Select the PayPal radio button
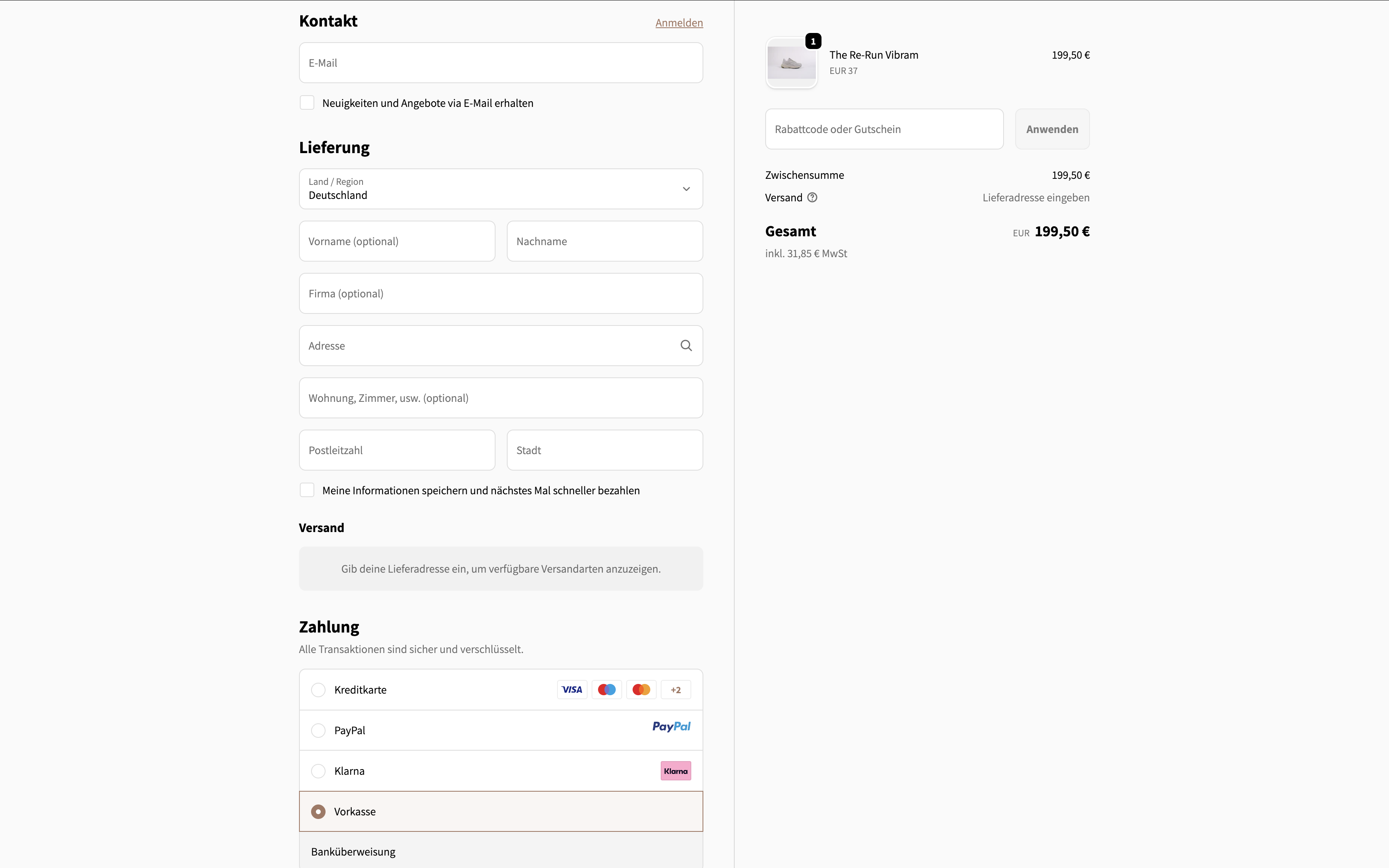This screenshot has height=868, width=1389. coord(318,730)
